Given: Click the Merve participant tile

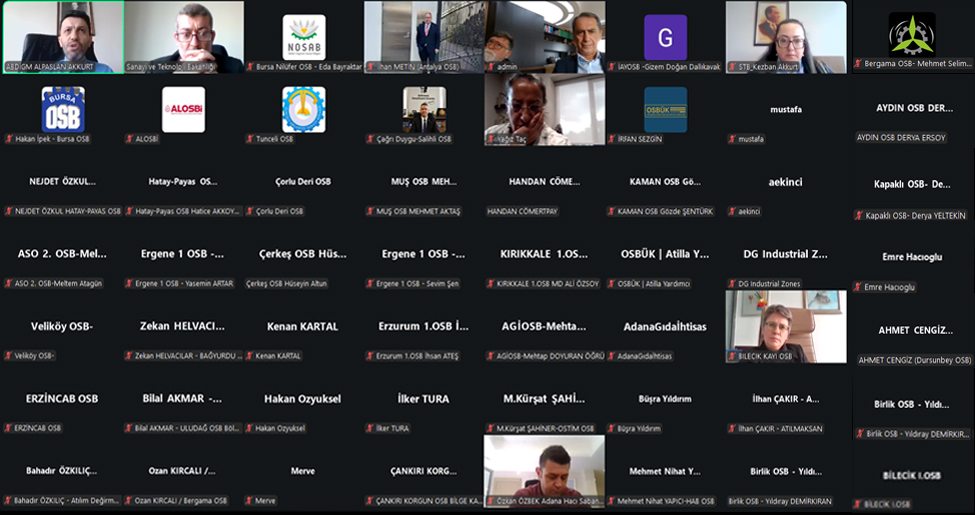Looking at the screenshot, I should (x=303, y=471).
